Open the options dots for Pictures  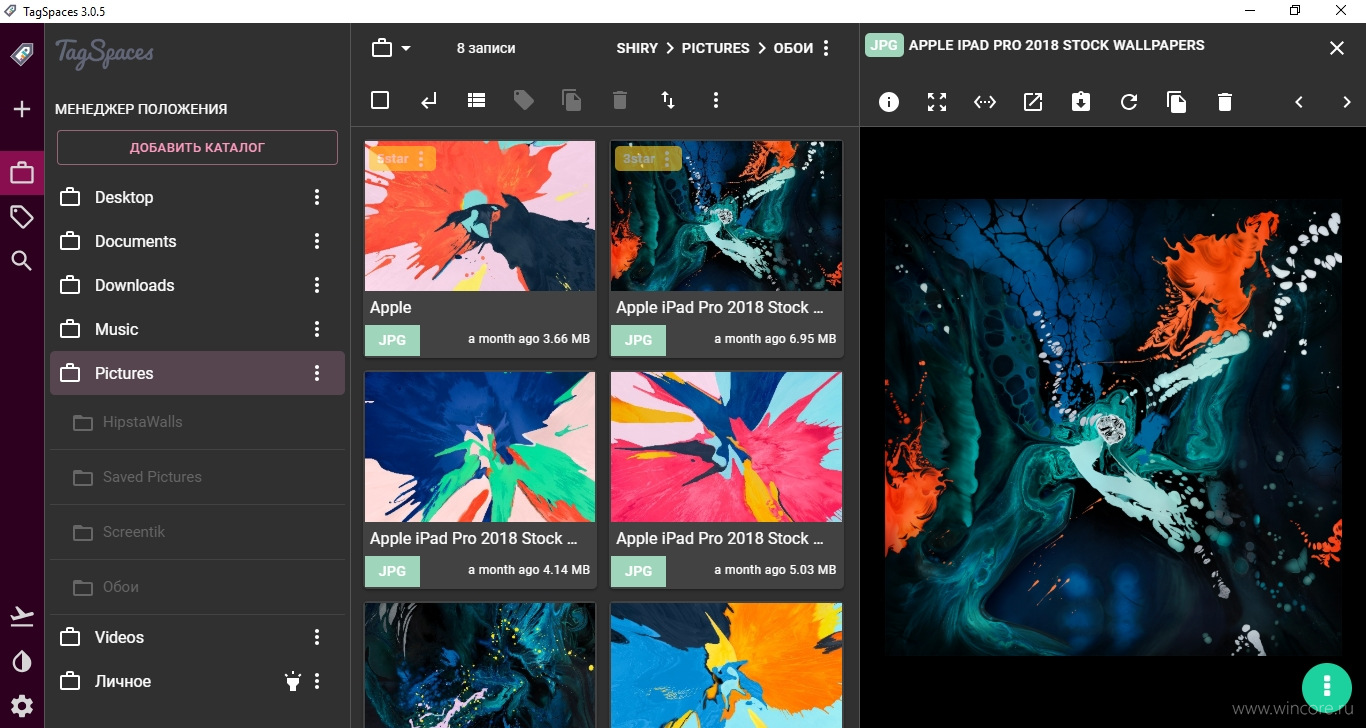(317, 373)
